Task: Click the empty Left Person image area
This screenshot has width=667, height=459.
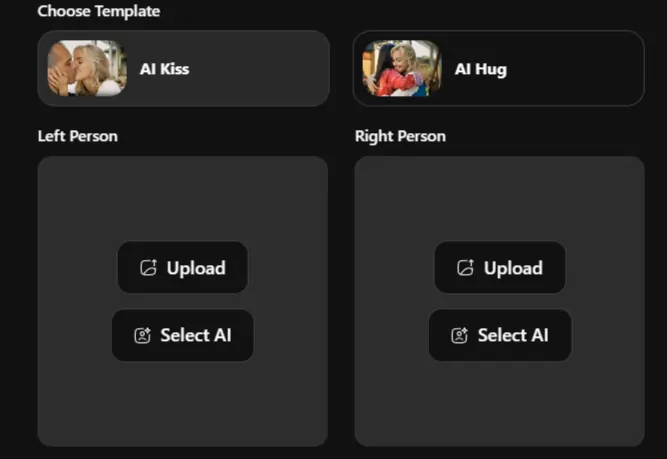Action: pyautogui.click(x=182, y=400)
